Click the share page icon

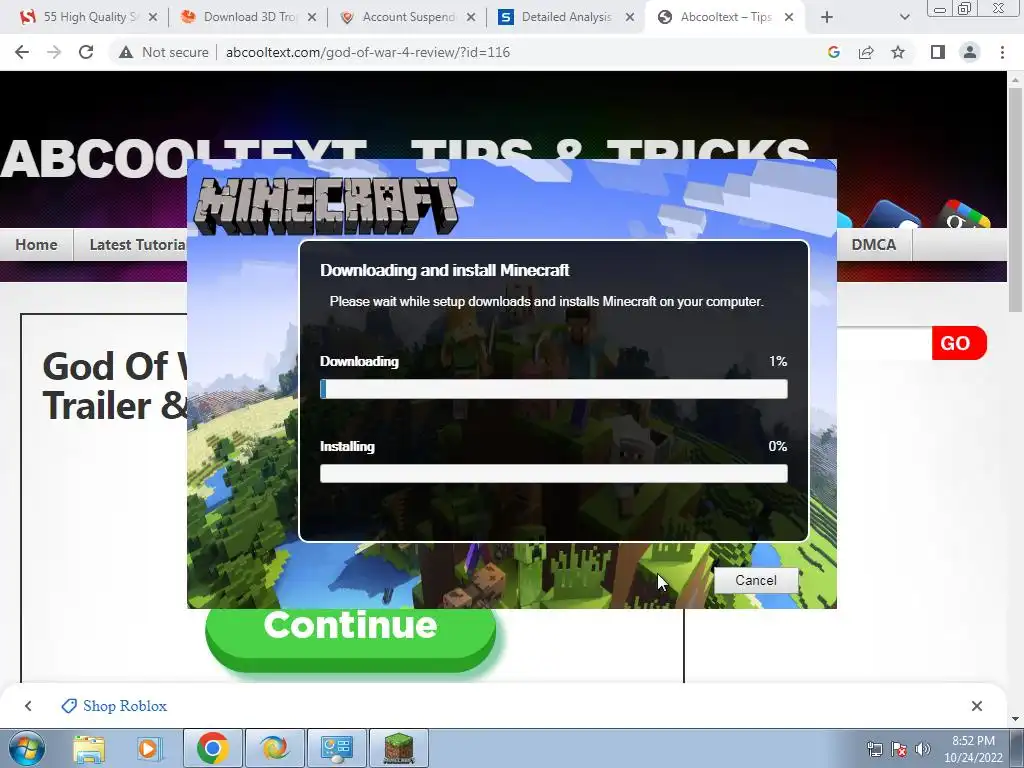pyautogui.click(x=866, y=52)
